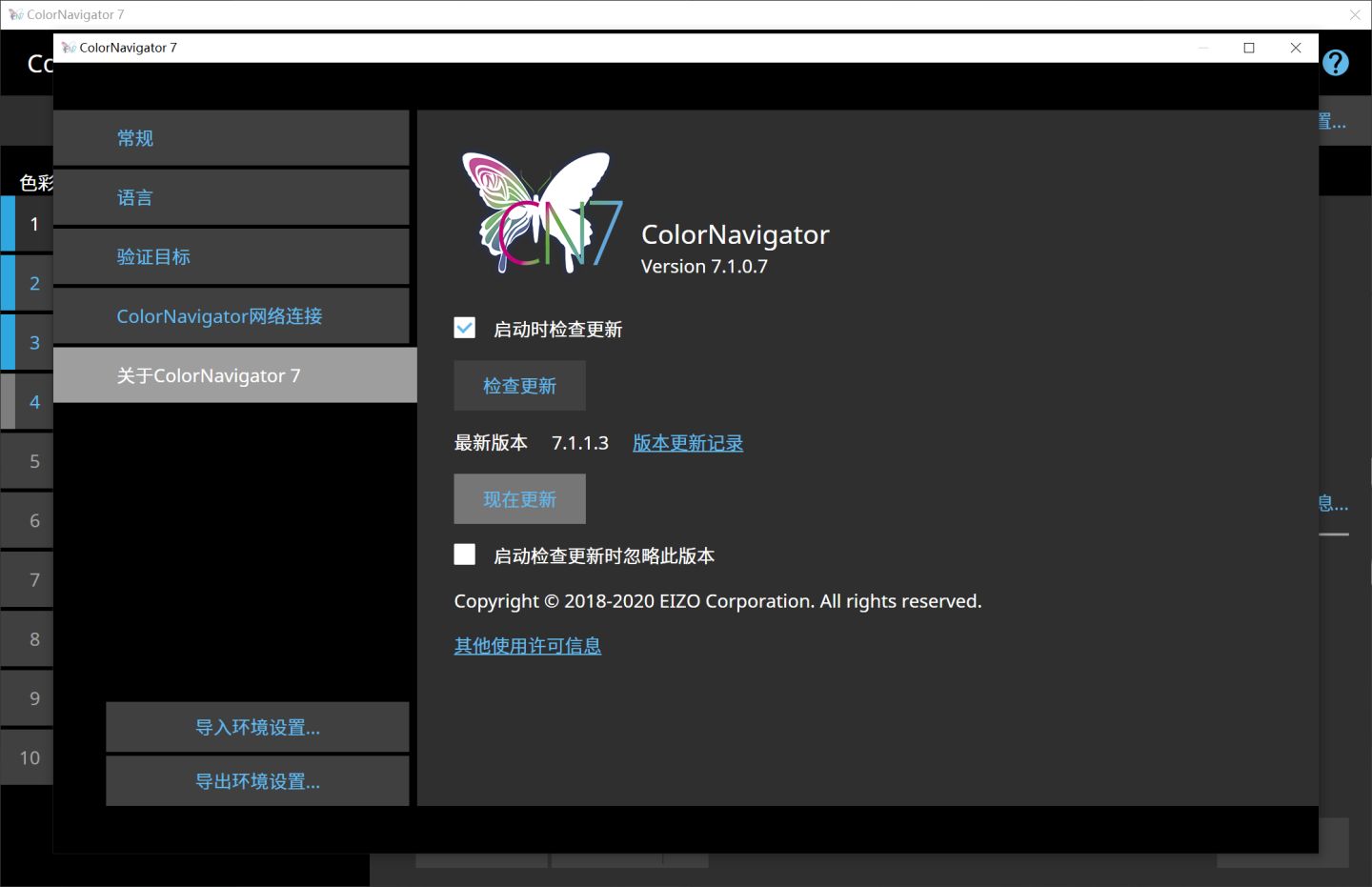
Task: Click the EIZO copyright notice text
Action: (x=717, y=601)
